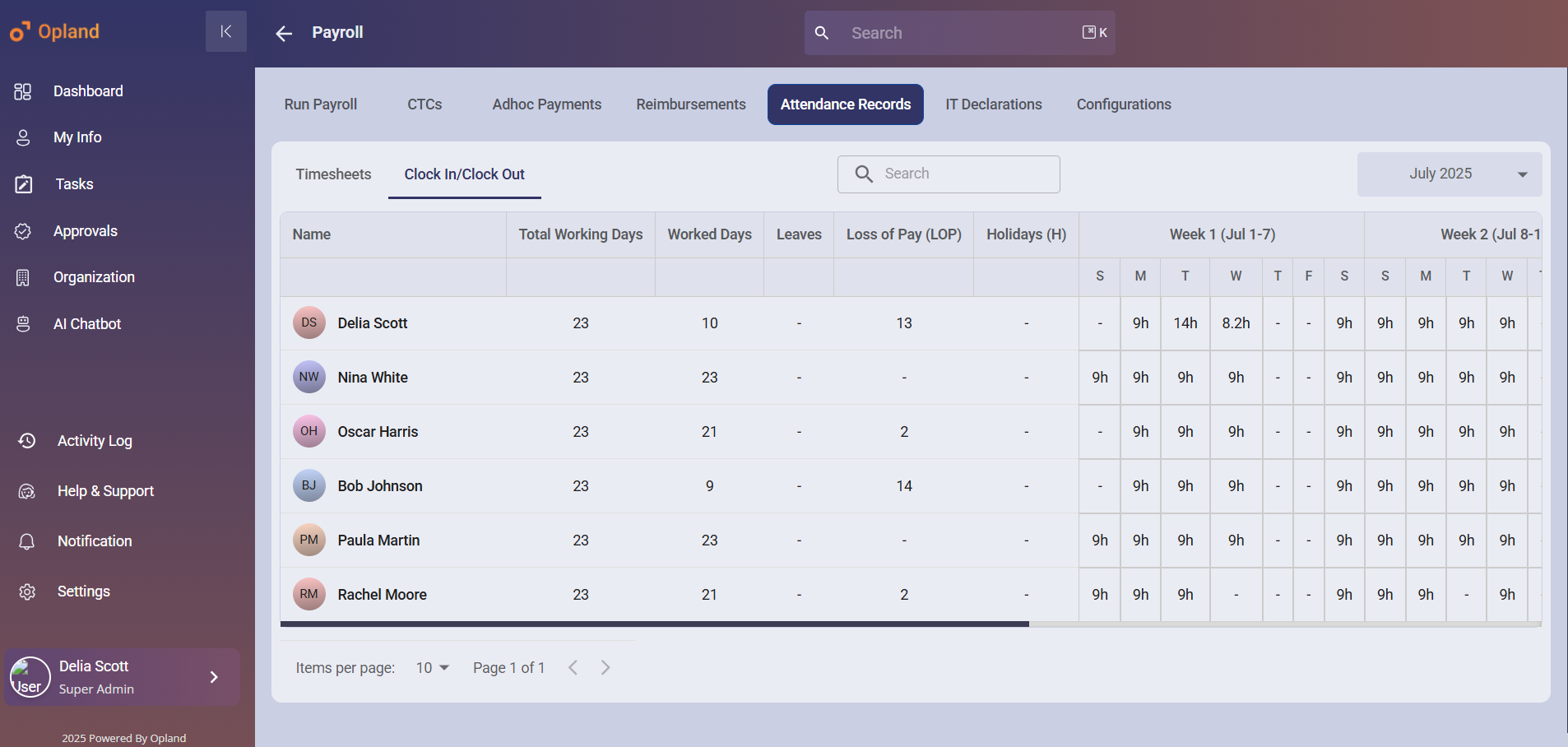This screenshot has width=1568, height=747.
Task: Click the Approvals badge icon
Action: pyautogui.click(x=23, y=231)
